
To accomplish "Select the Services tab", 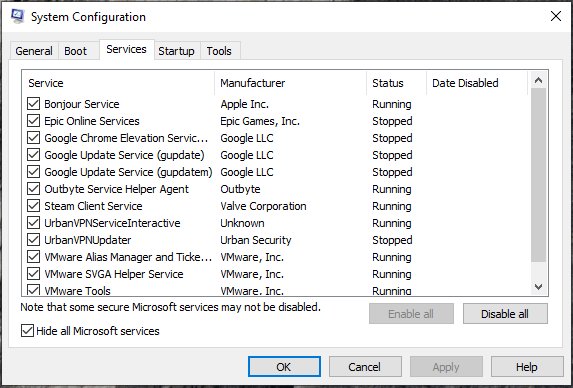I will coord(126,49).
